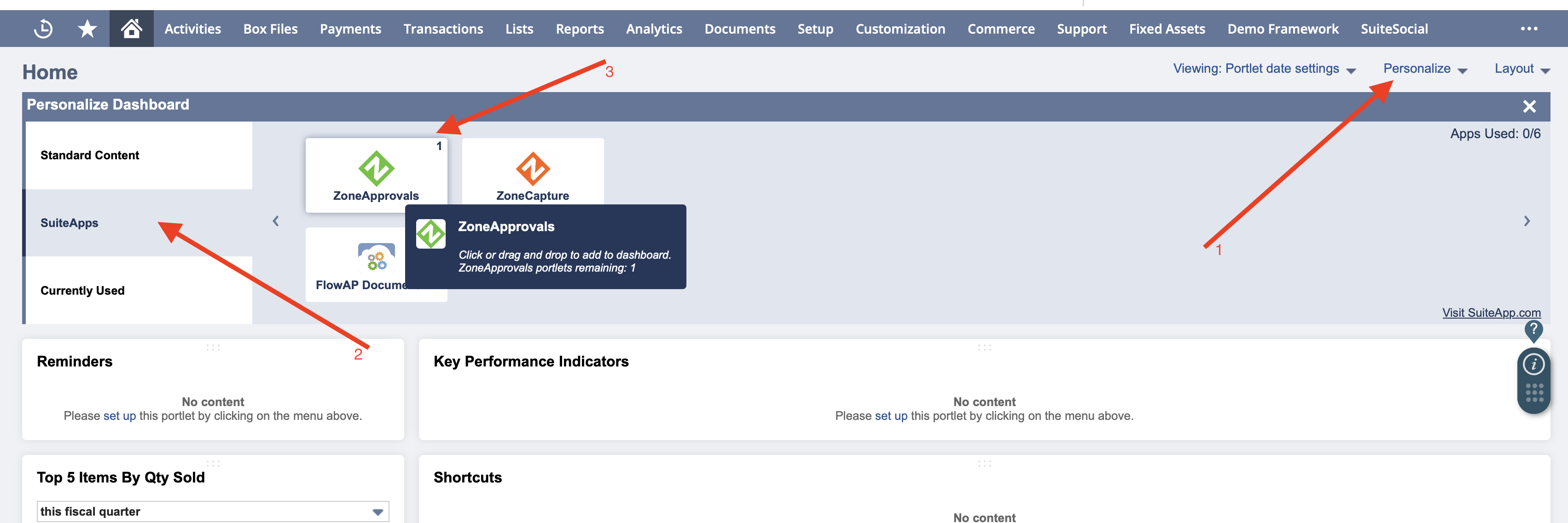Screen dimensions: 1568x523
Task: Click the Home page heading
Action: click(x=50, y=72)
